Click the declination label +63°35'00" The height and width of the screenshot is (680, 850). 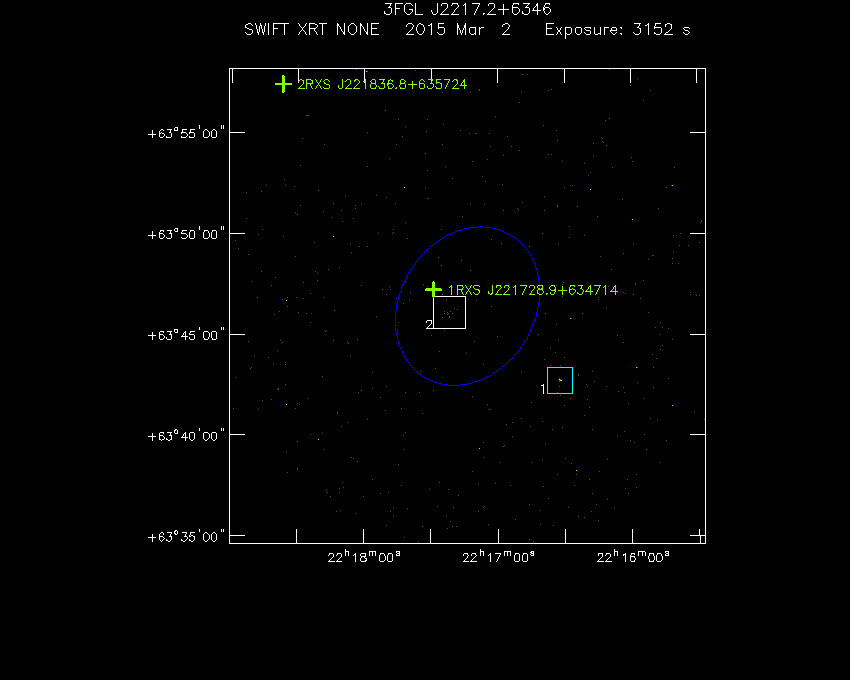[x=186, y=536]
